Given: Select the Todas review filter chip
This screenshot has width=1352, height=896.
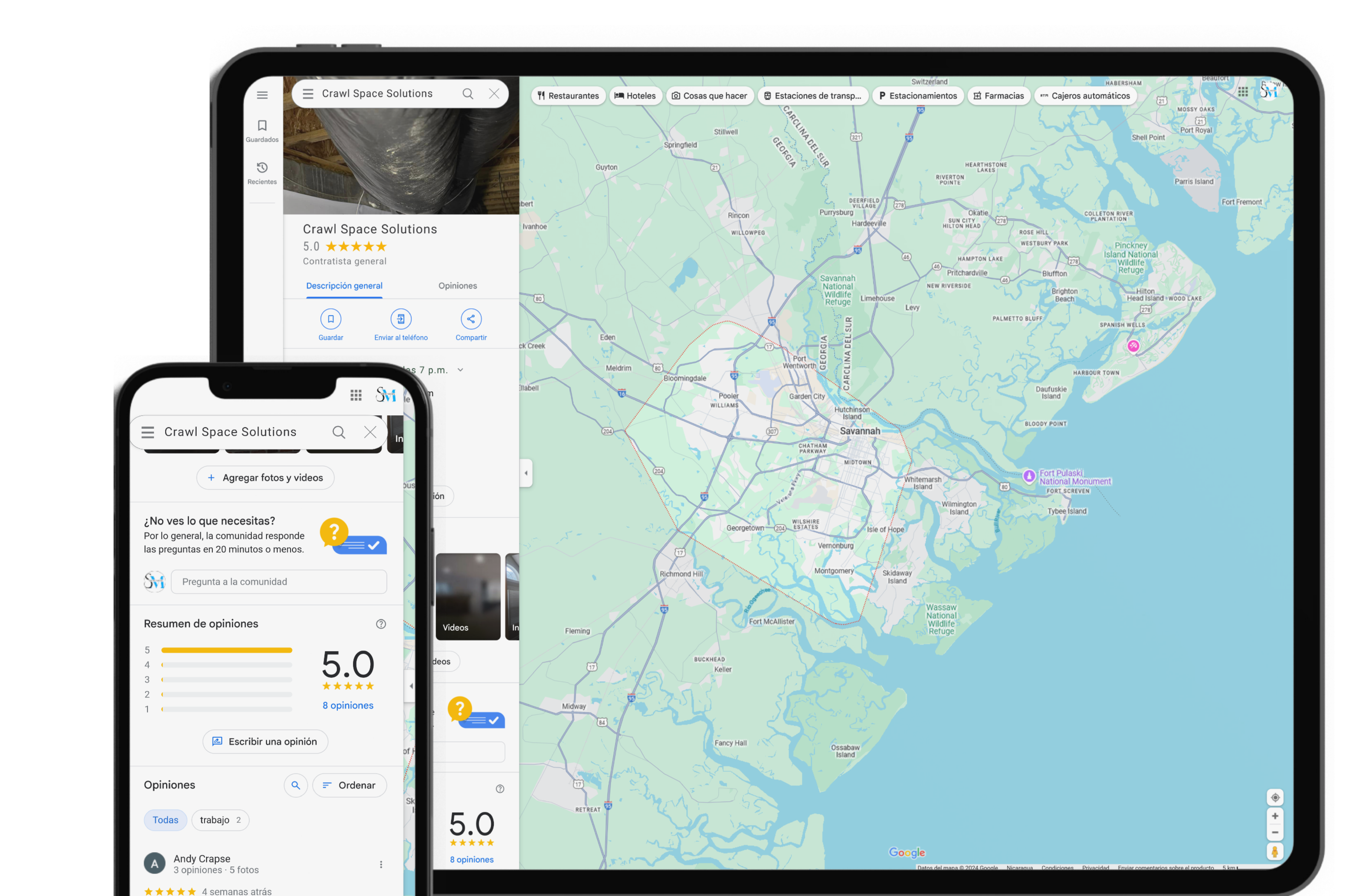Looking at the screenshot, I should (x=165, y=820).
